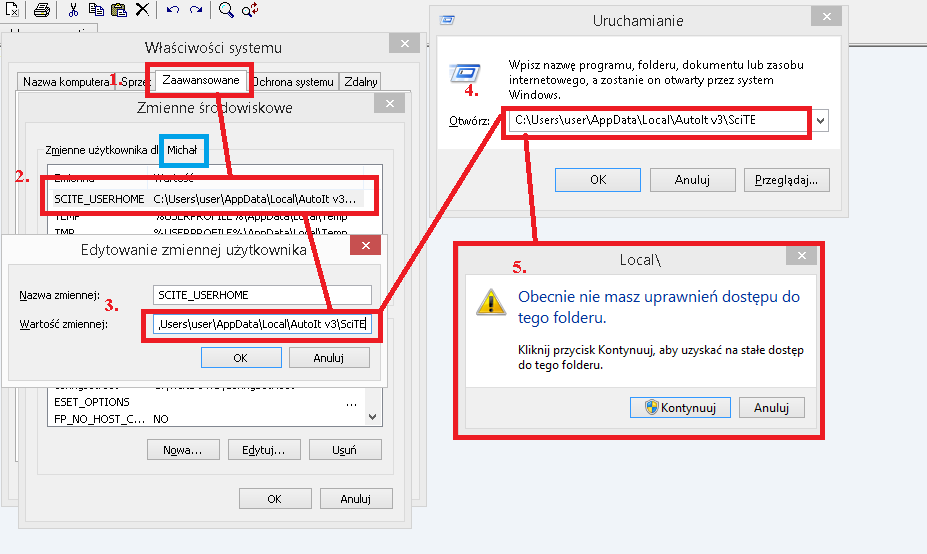The width and height of the screenshot is (927, 554).
Task: Open the Ochrona systemu tab
Action: point(292,82)
